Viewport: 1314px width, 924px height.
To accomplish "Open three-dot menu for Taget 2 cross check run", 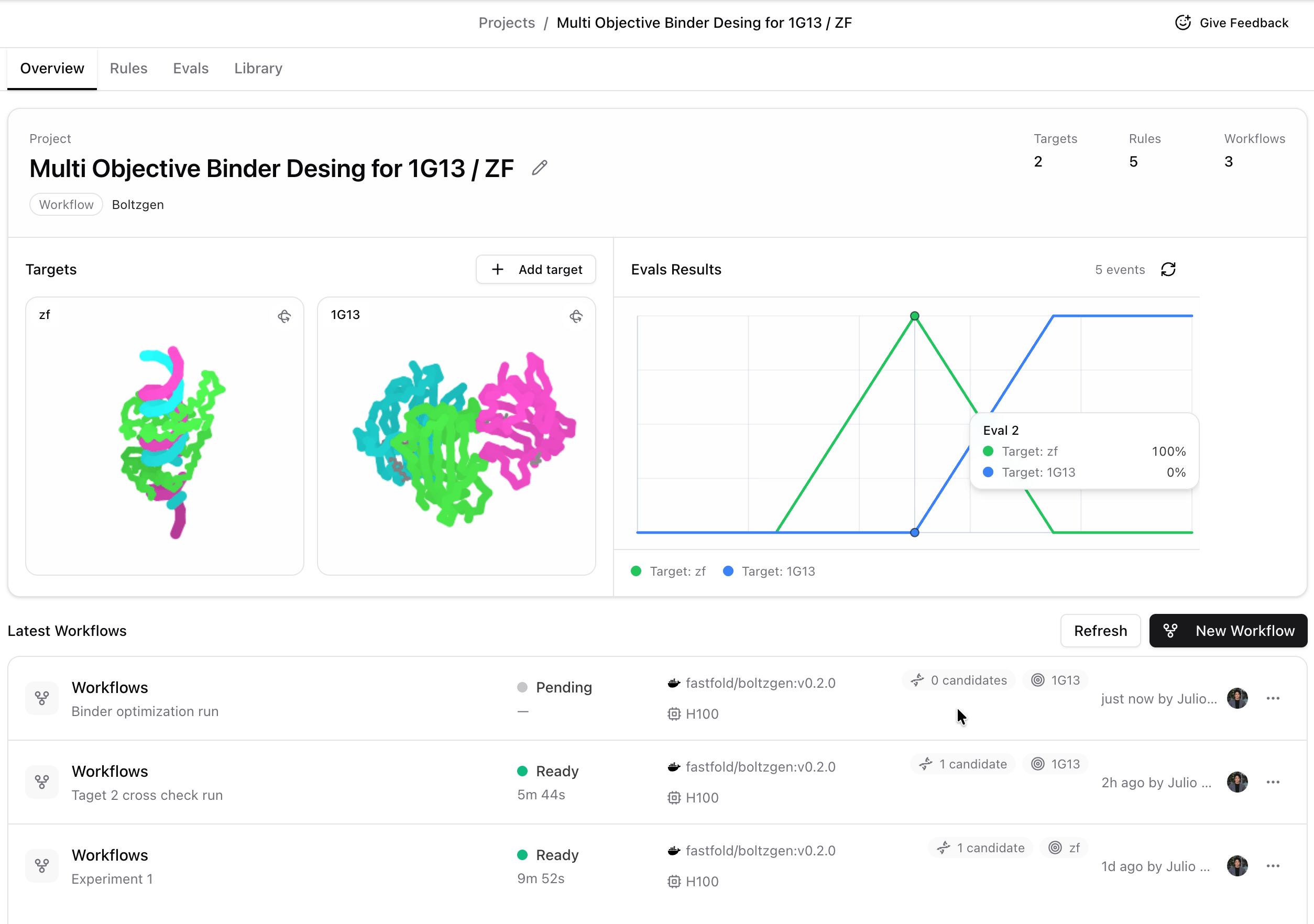I will (x=1273, y=782).
